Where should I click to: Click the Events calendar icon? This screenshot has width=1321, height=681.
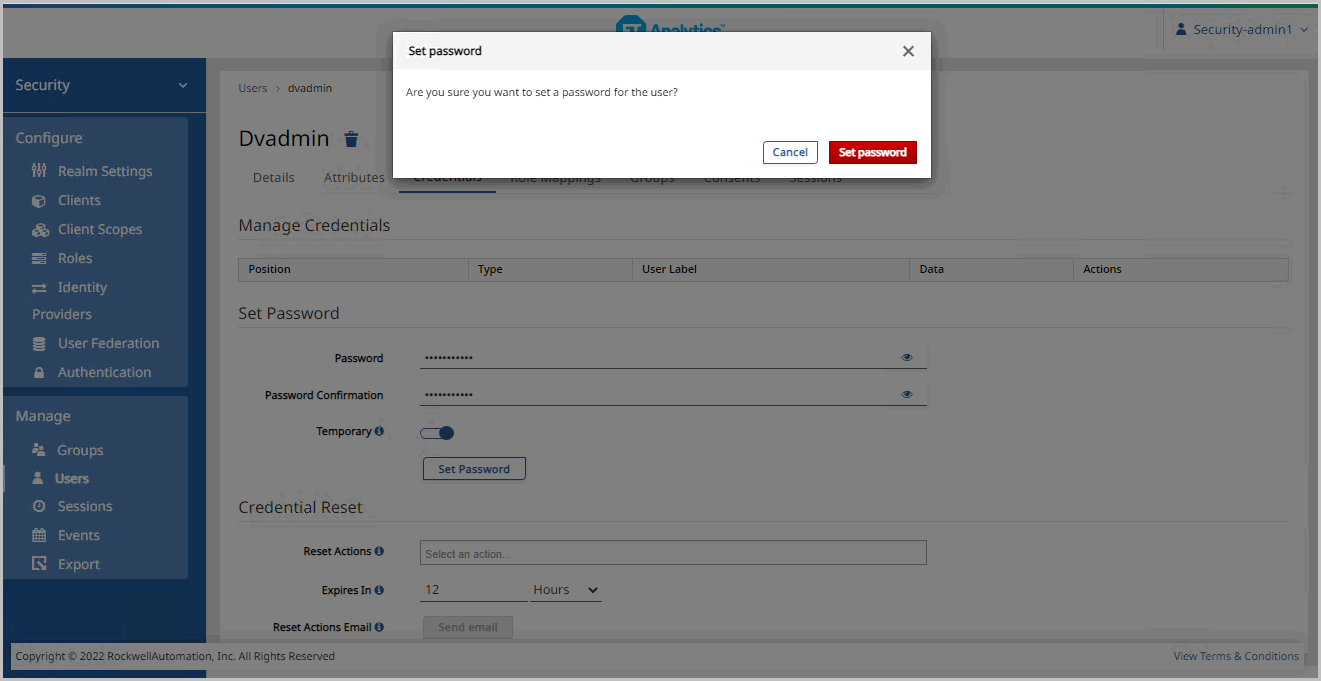(x=39, y=535)
